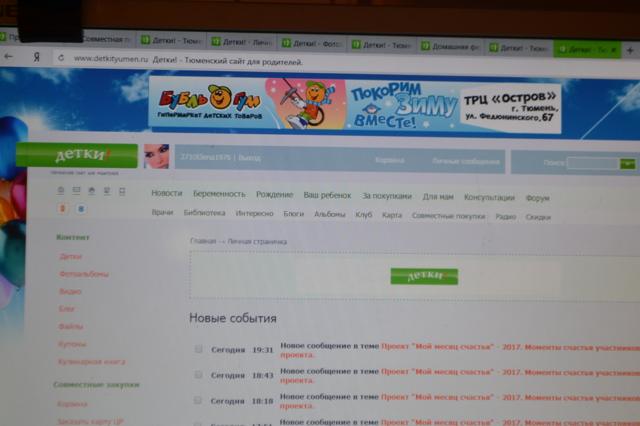Viewport: 640px width, 426px height.
Task: Open the Беременность menu section
Action: (x=219, y=194)
